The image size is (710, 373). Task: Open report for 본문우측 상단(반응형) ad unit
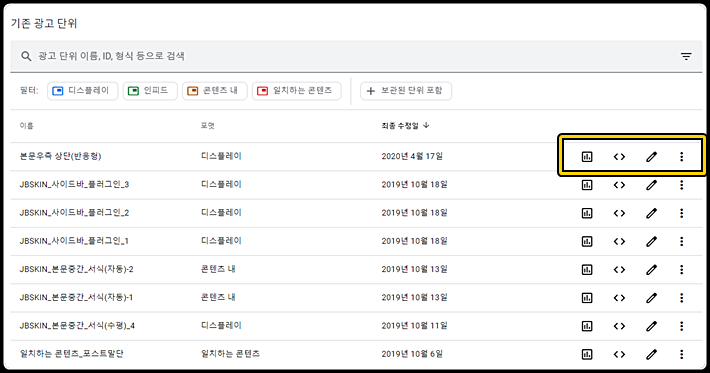click(x=587, y=157)
